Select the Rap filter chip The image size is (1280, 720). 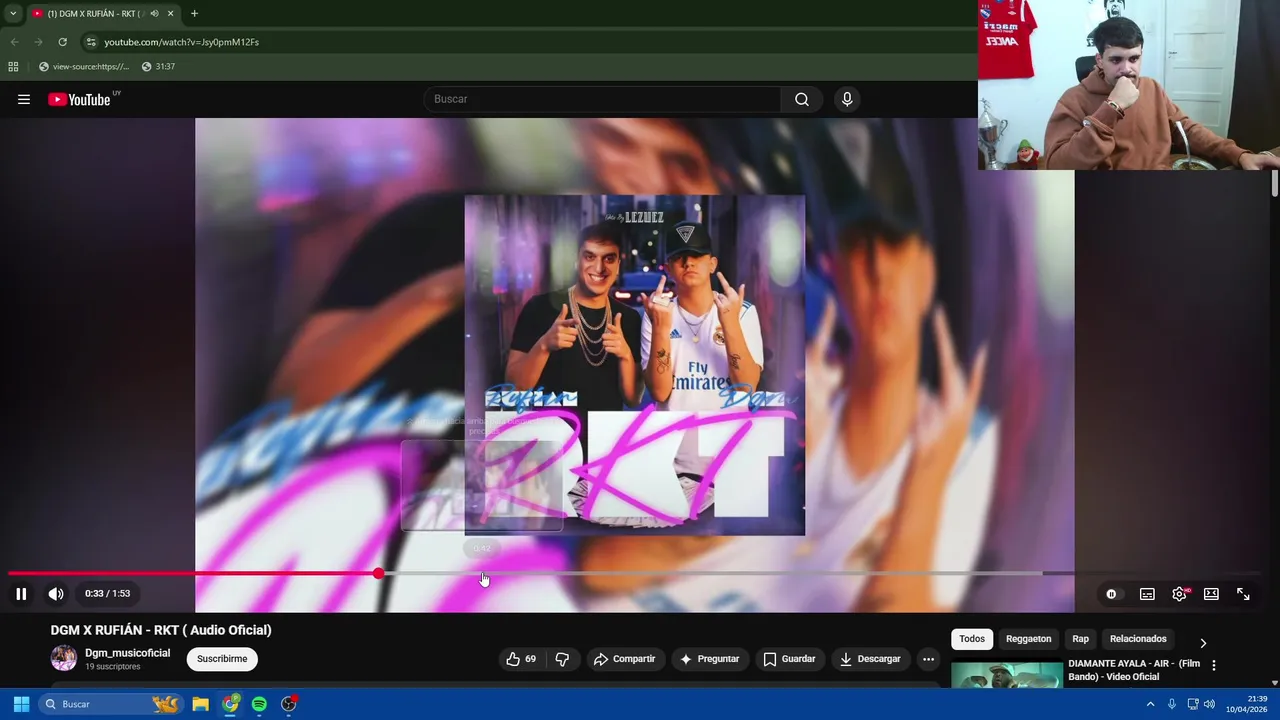point(1080,639)
